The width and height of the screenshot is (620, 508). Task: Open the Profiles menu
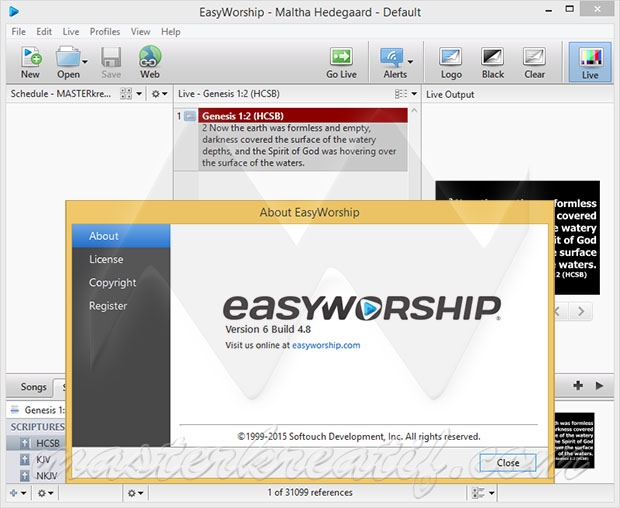[x=105, y=32]
